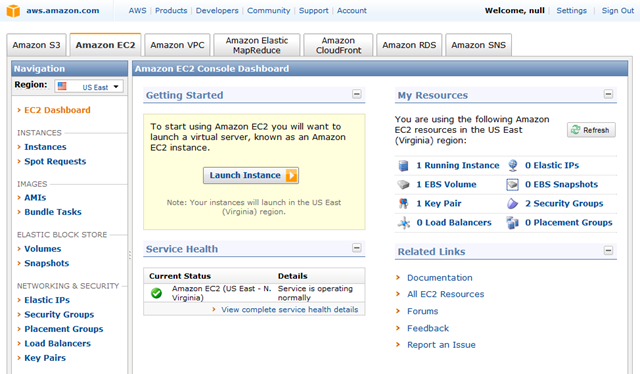
Task: Click the Load Balancers icon in My Resources
Action: tap(404, 223)
